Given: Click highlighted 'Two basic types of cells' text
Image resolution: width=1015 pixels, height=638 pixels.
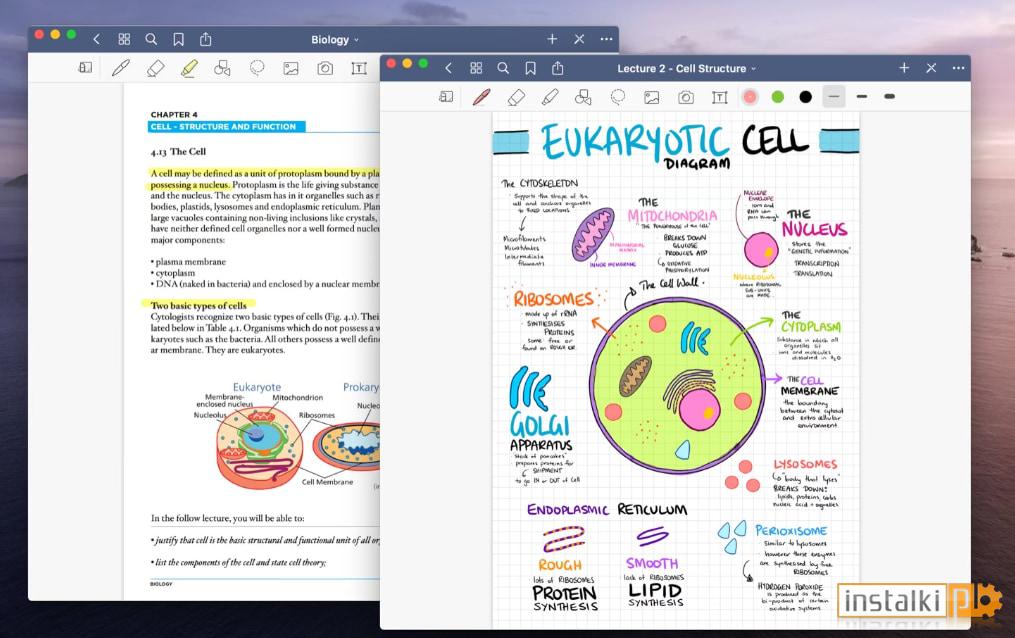Looking at the screenshot, I should [199, 305].
